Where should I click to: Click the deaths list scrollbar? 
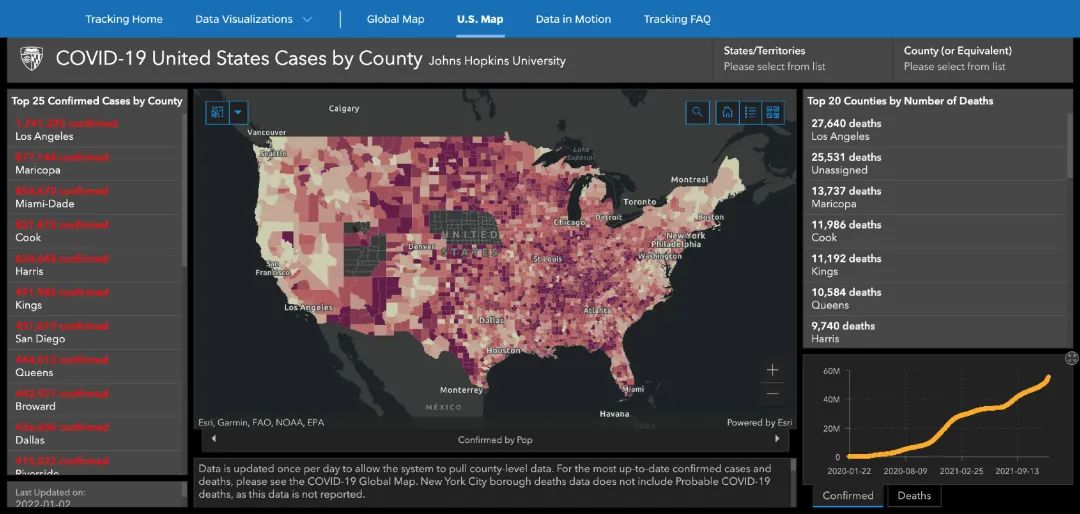tap(1070, 145)
